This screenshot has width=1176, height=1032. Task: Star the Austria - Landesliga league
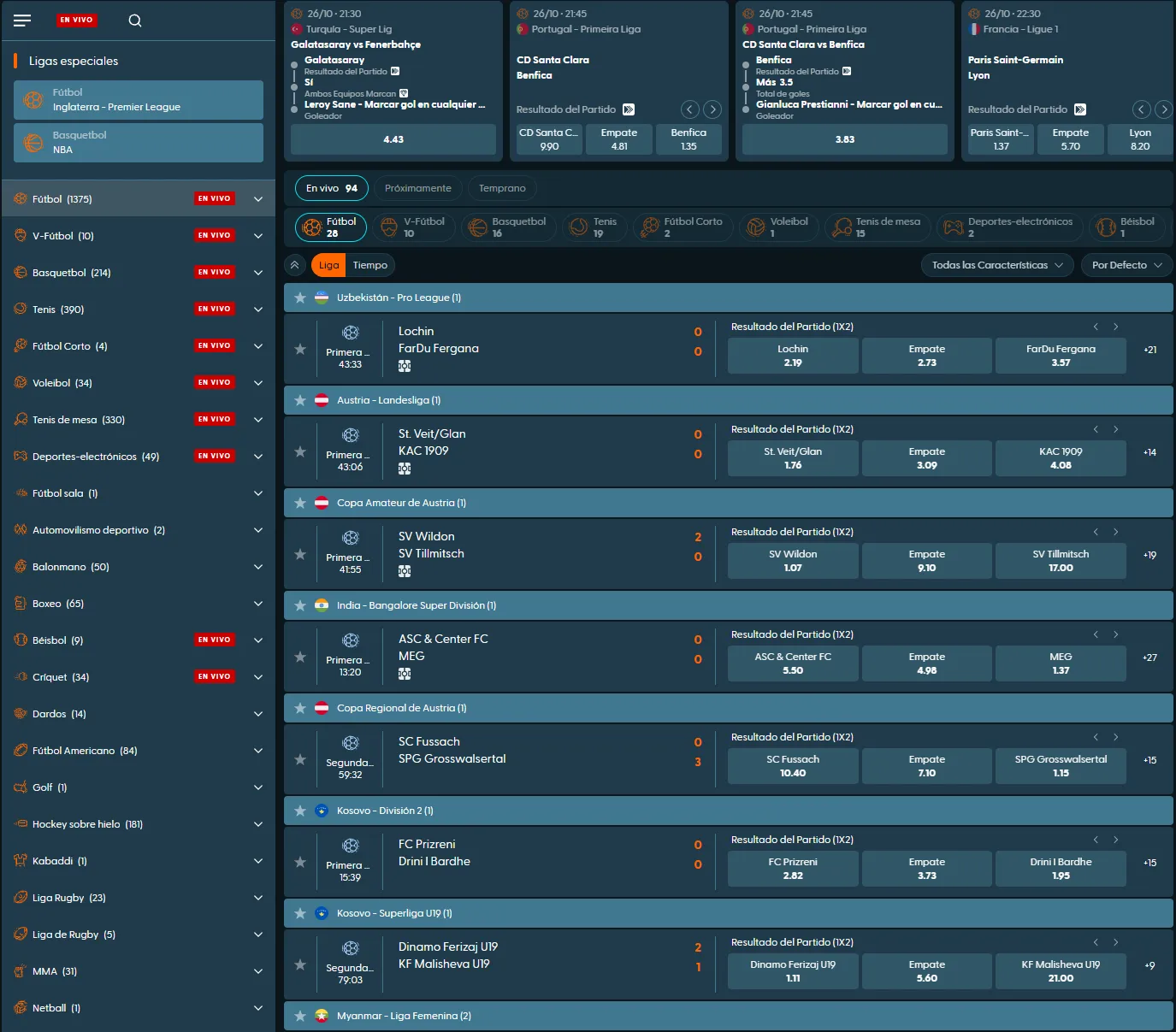click(x=300, y=400)
